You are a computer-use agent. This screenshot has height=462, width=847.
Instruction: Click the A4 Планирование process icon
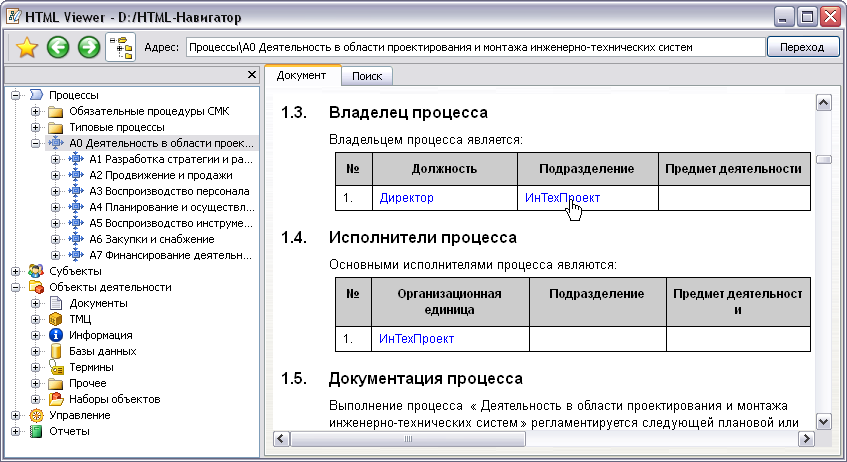[x=76, y=207]
